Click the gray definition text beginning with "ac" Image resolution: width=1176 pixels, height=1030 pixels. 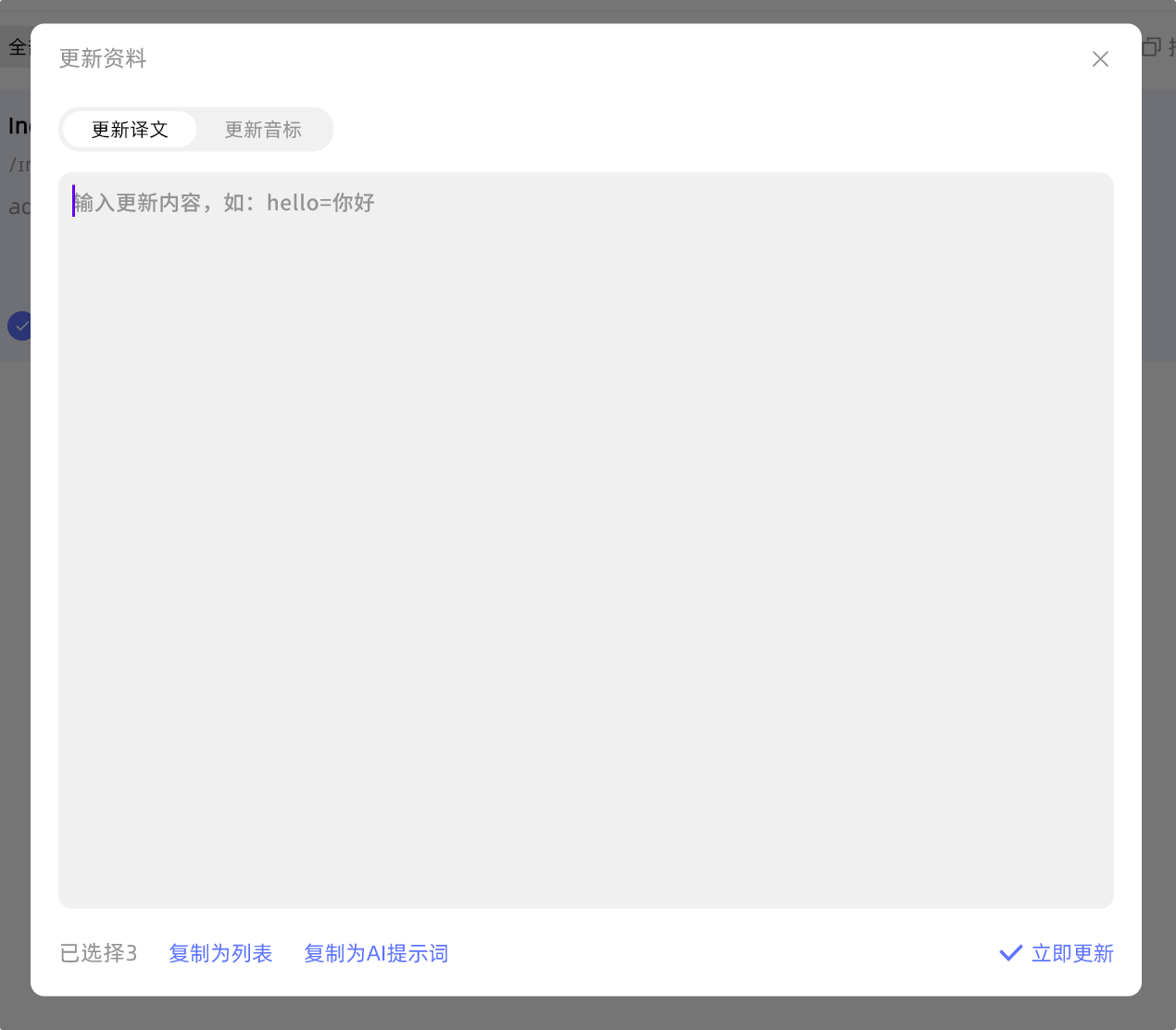(19, 207)
